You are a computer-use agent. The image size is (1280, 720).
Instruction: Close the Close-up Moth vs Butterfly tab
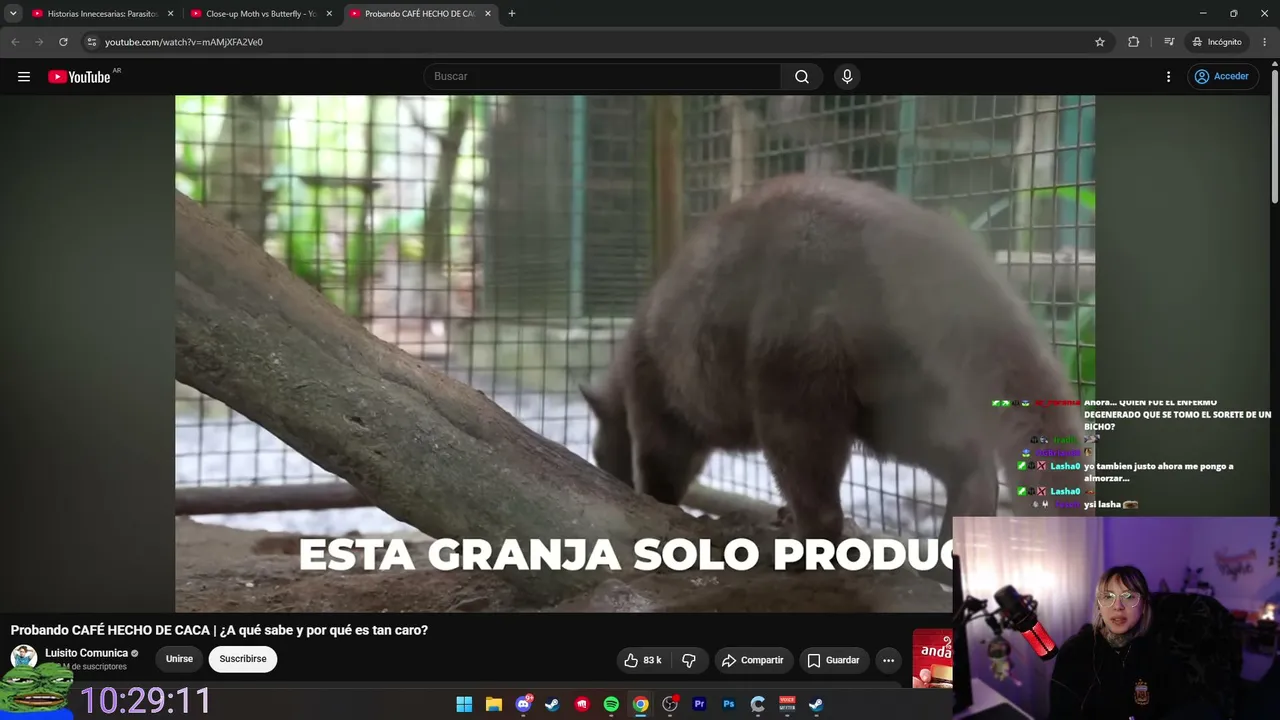[x=329, y=14]
